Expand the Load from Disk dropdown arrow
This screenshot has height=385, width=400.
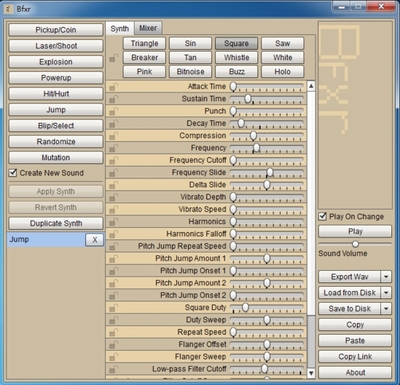pyautogui.click(x=386, y=293)
